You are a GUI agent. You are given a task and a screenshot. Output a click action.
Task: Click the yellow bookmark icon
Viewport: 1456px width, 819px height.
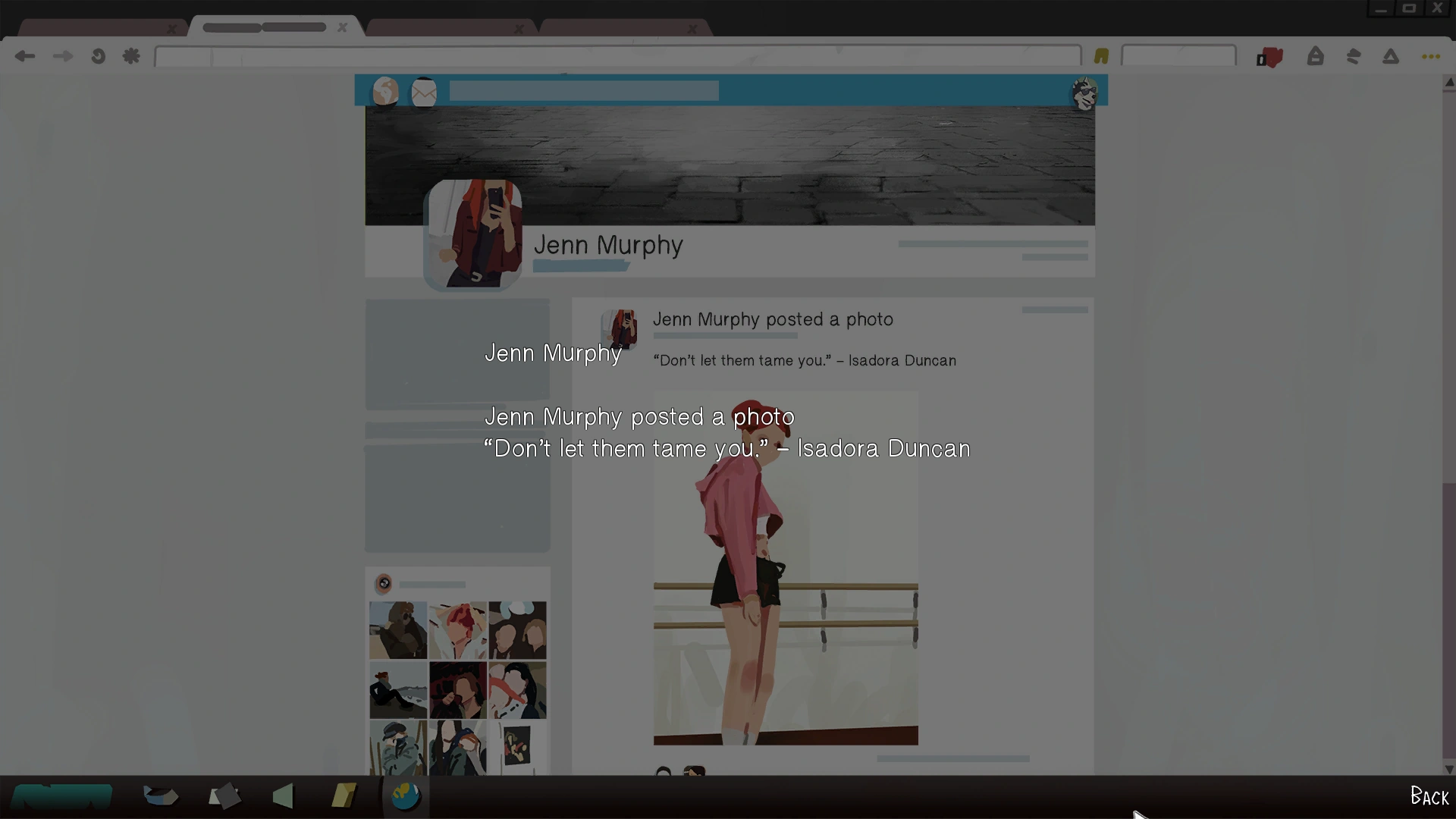[1101, 56]
